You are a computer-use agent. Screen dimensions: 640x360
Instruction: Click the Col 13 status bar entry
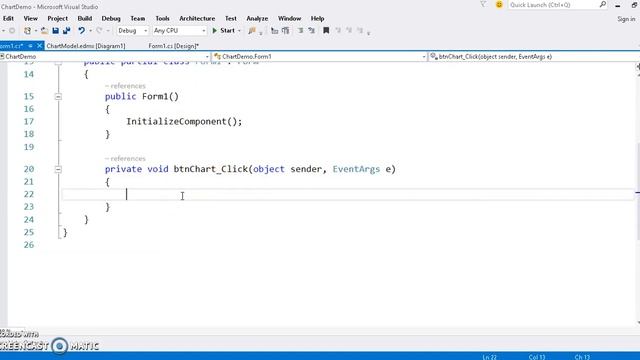(x=537, y=357)
